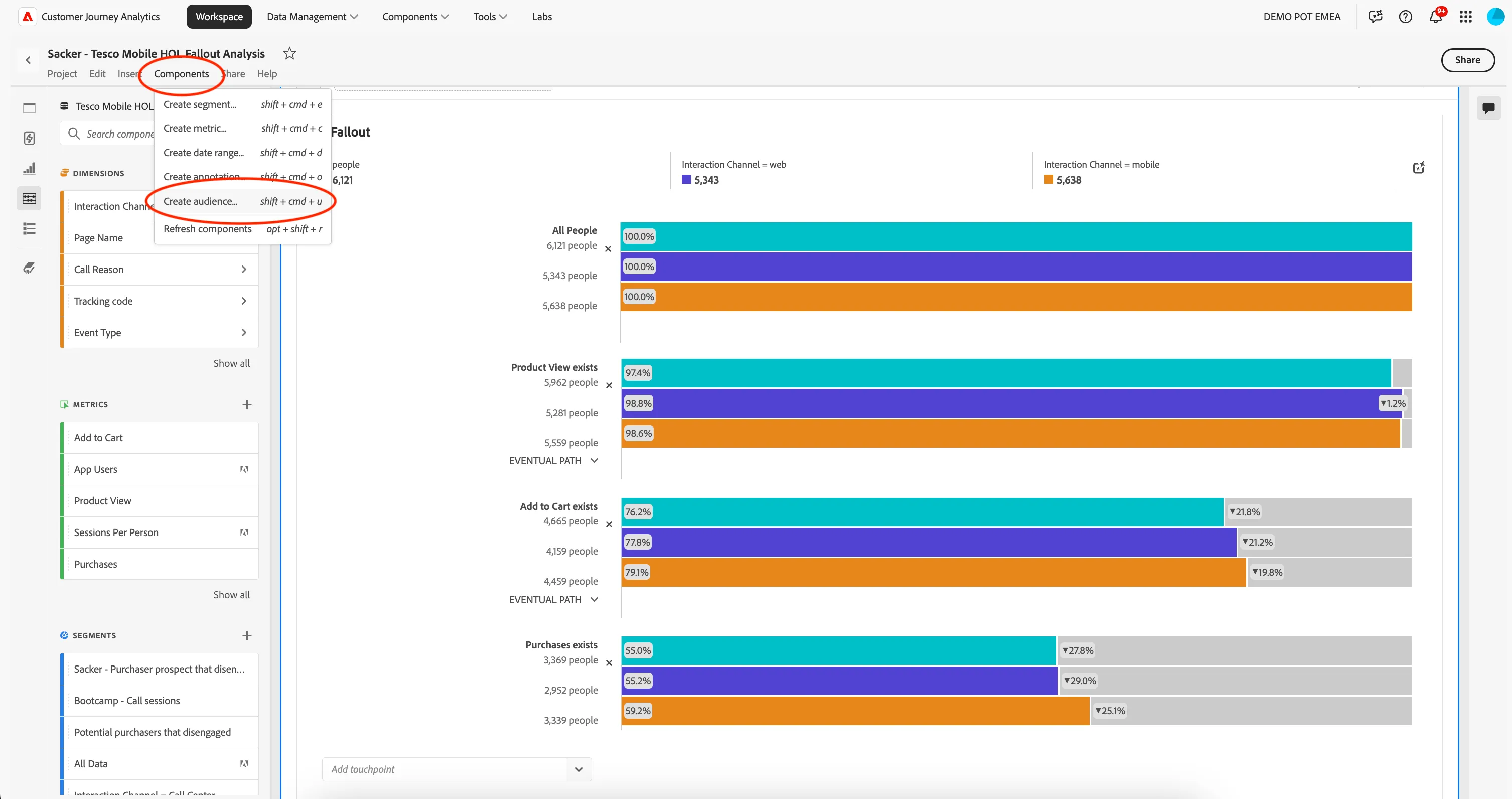Click the Add touchpoint input field
This screenshot has width=1512, height=799.
tap(444, 769)
